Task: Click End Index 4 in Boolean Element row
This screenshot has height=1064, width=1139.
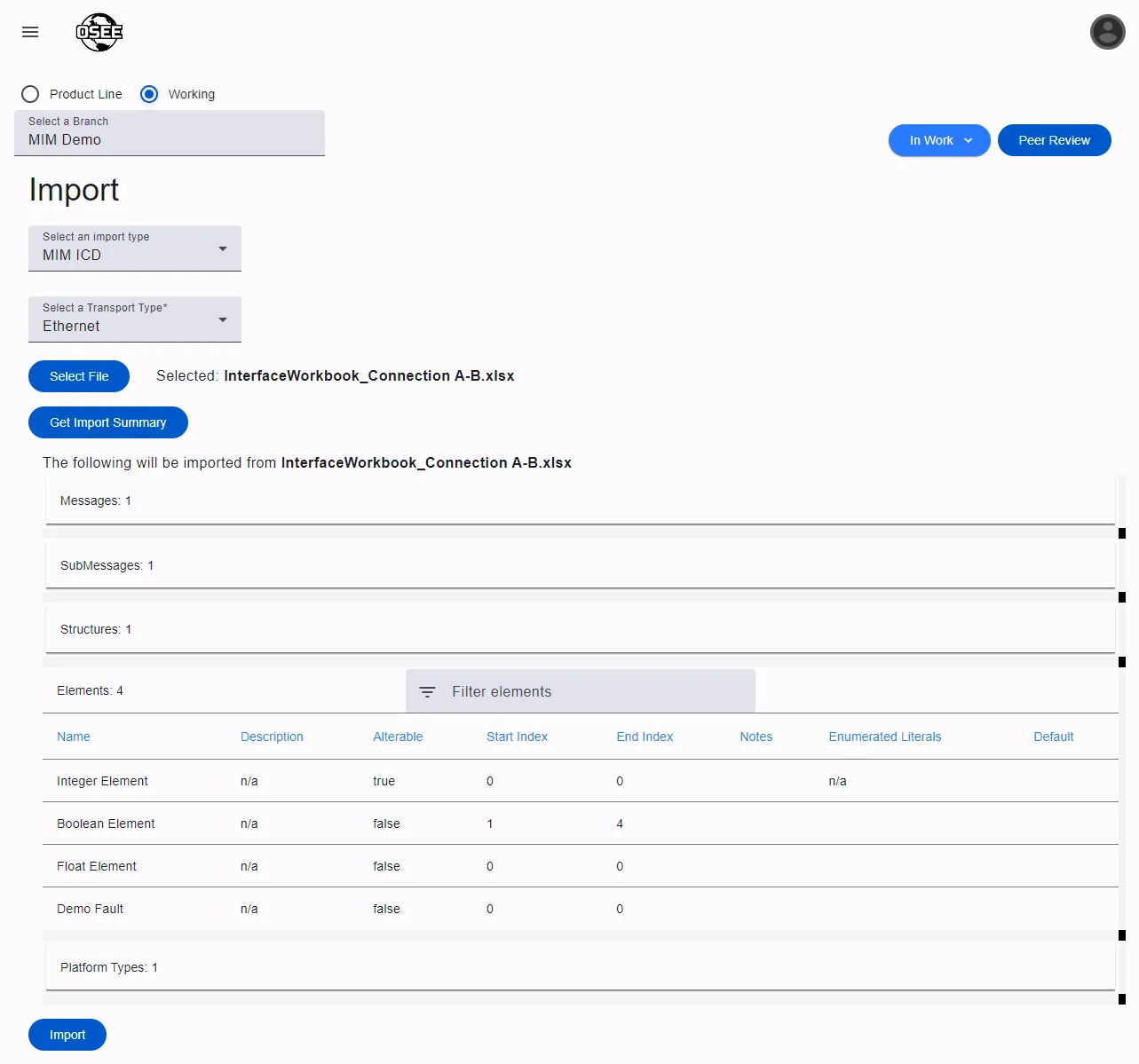Action: coord(620,824)
